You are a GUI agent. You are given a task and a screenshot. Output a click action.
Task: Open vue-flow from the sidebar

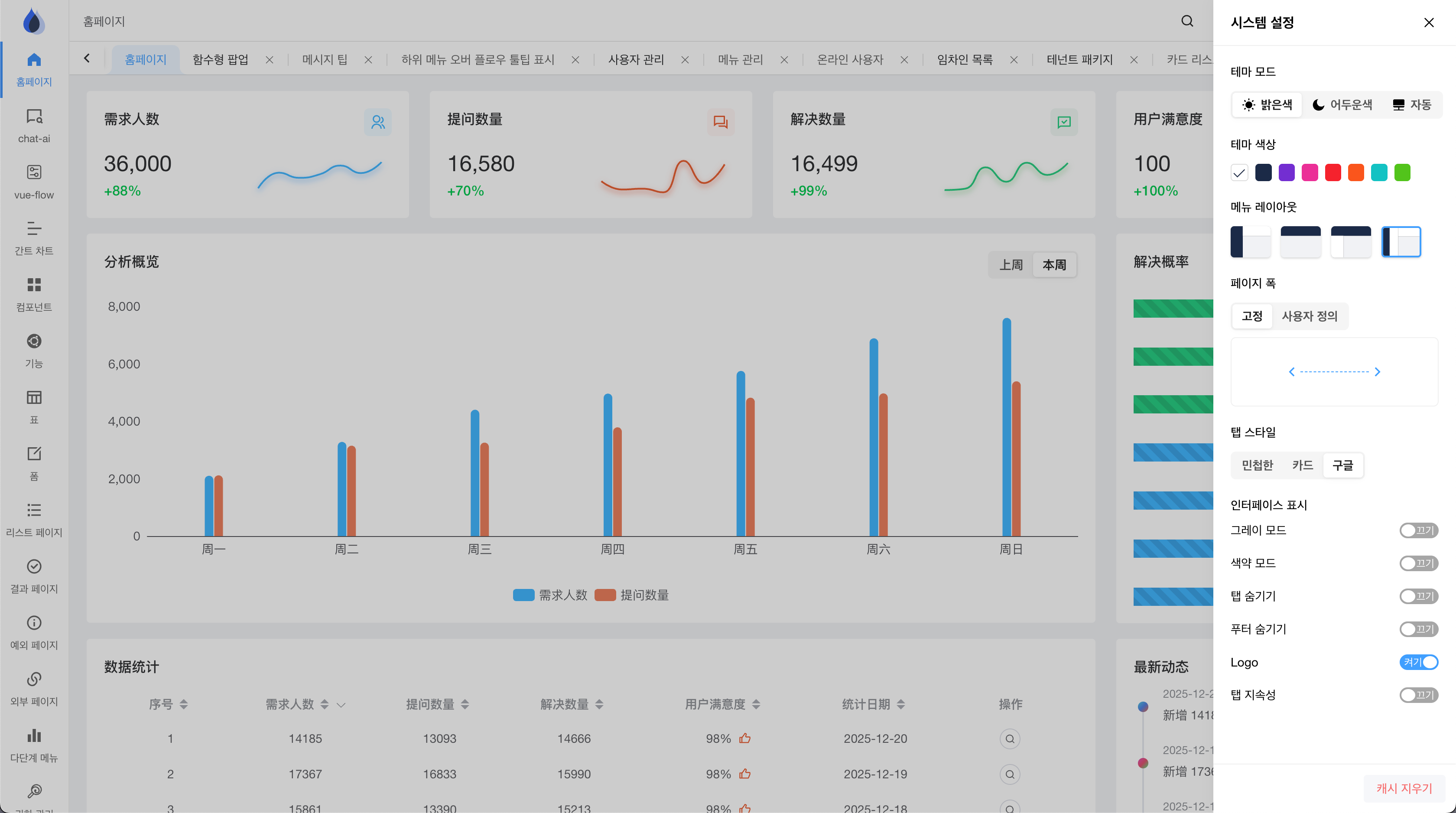coord(34,182)
